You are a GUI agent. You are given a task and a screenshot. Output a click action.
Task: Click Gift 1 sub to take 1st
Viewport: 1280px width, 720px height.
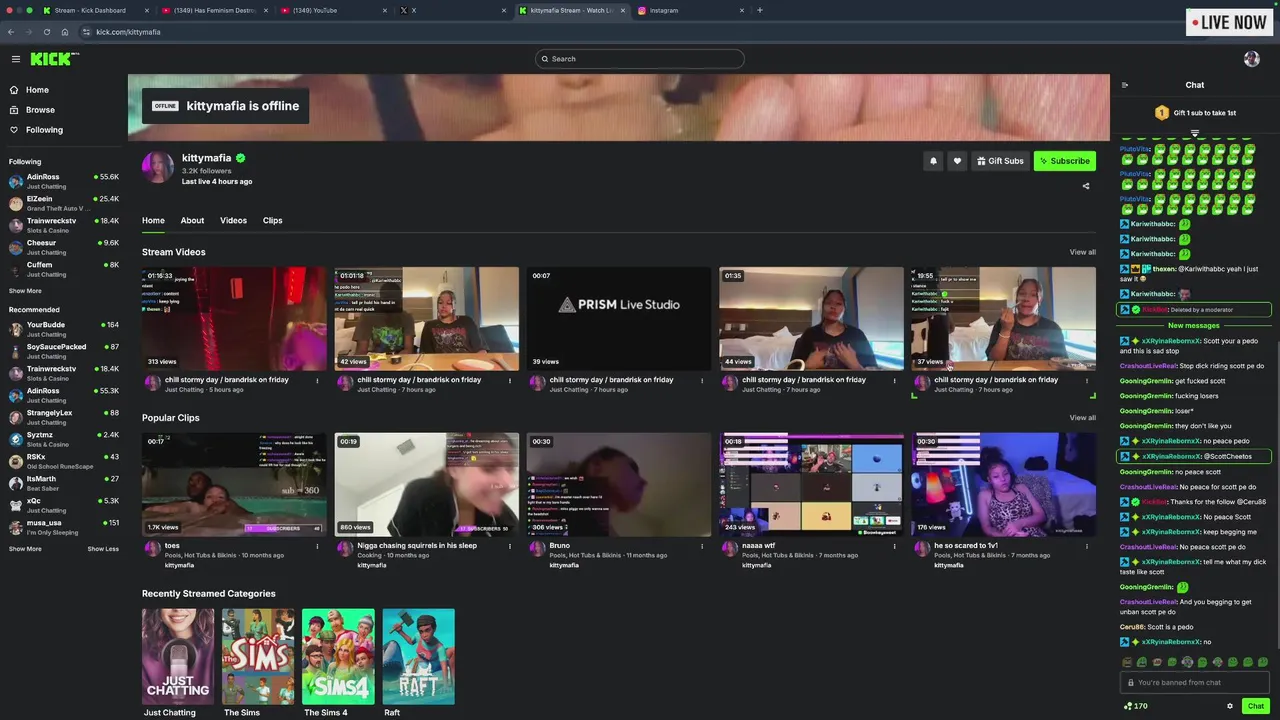click(1205, 113)
